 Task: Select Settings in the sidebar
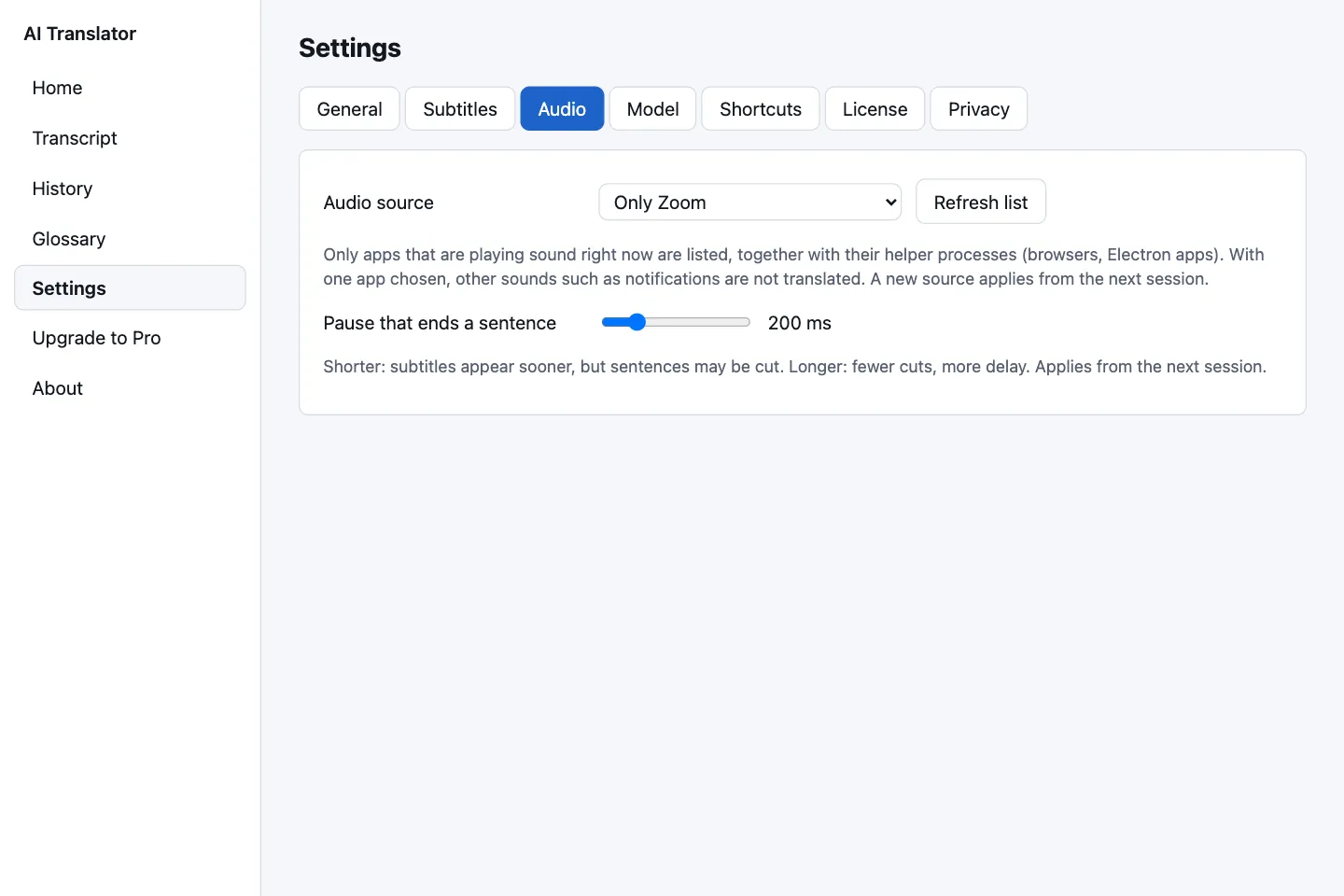point(130,288)
